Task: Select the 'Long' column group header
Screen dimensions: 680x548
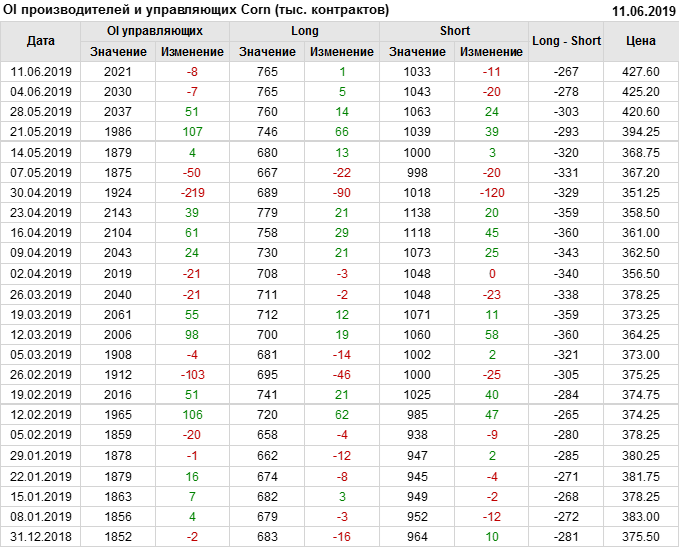Action: (305, 31)
